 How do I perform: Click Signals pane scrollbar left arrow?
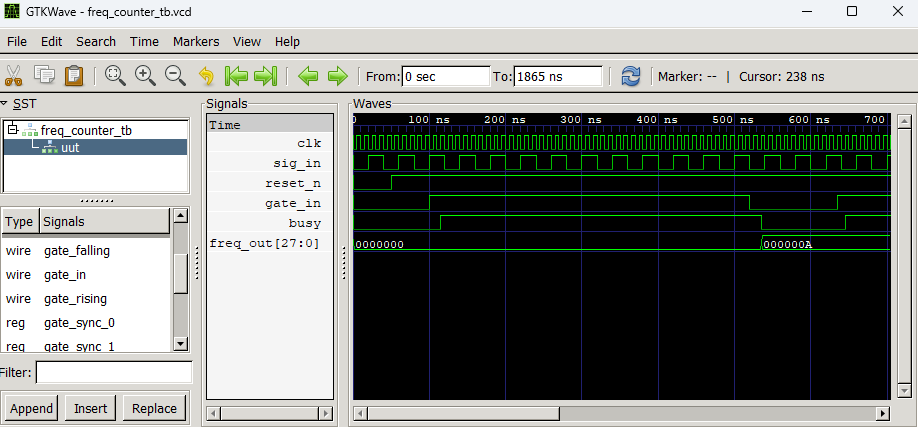[x=214, y=414]
